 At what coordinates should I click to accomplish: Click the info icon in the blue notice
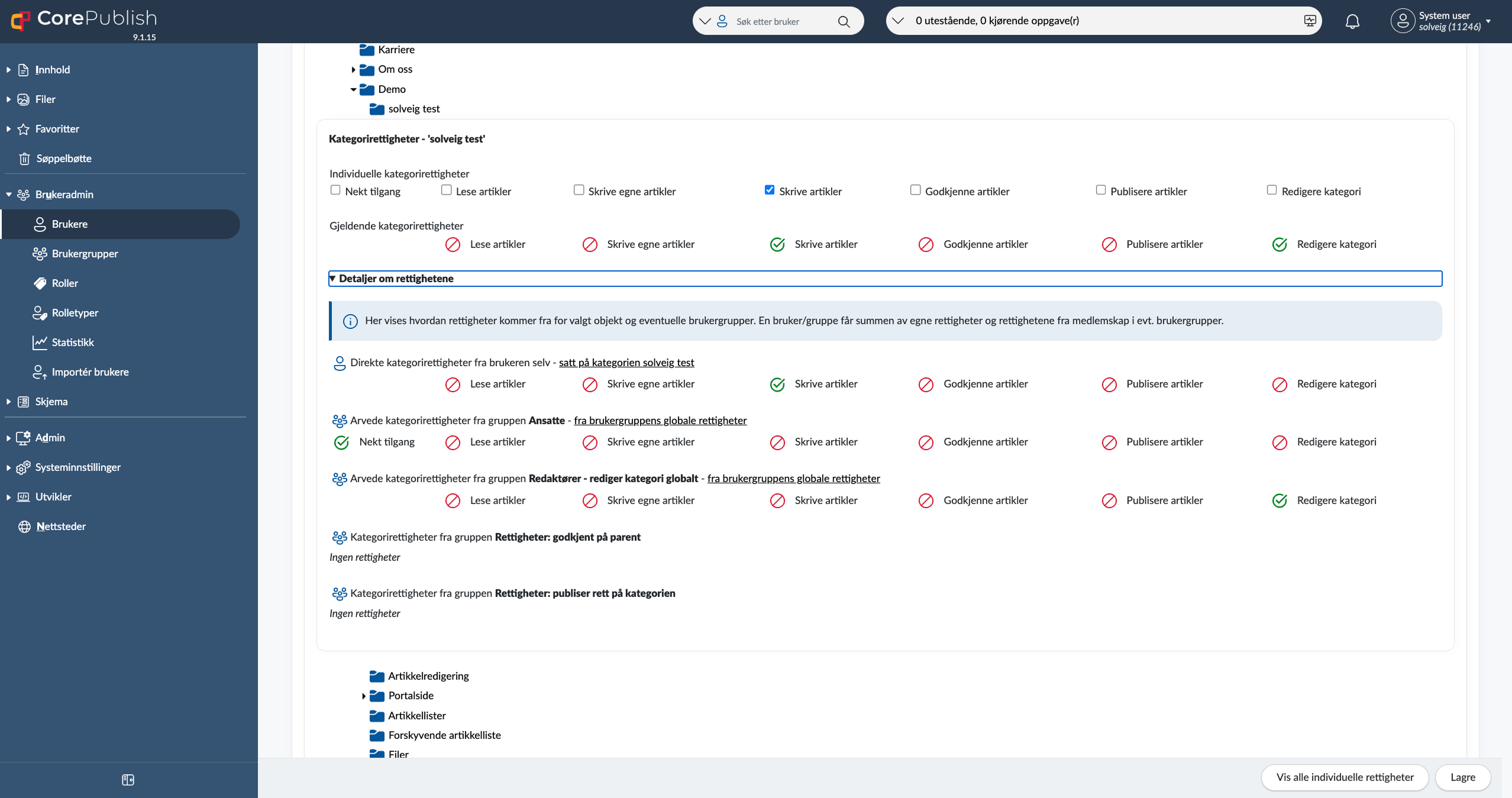(350, 321)
